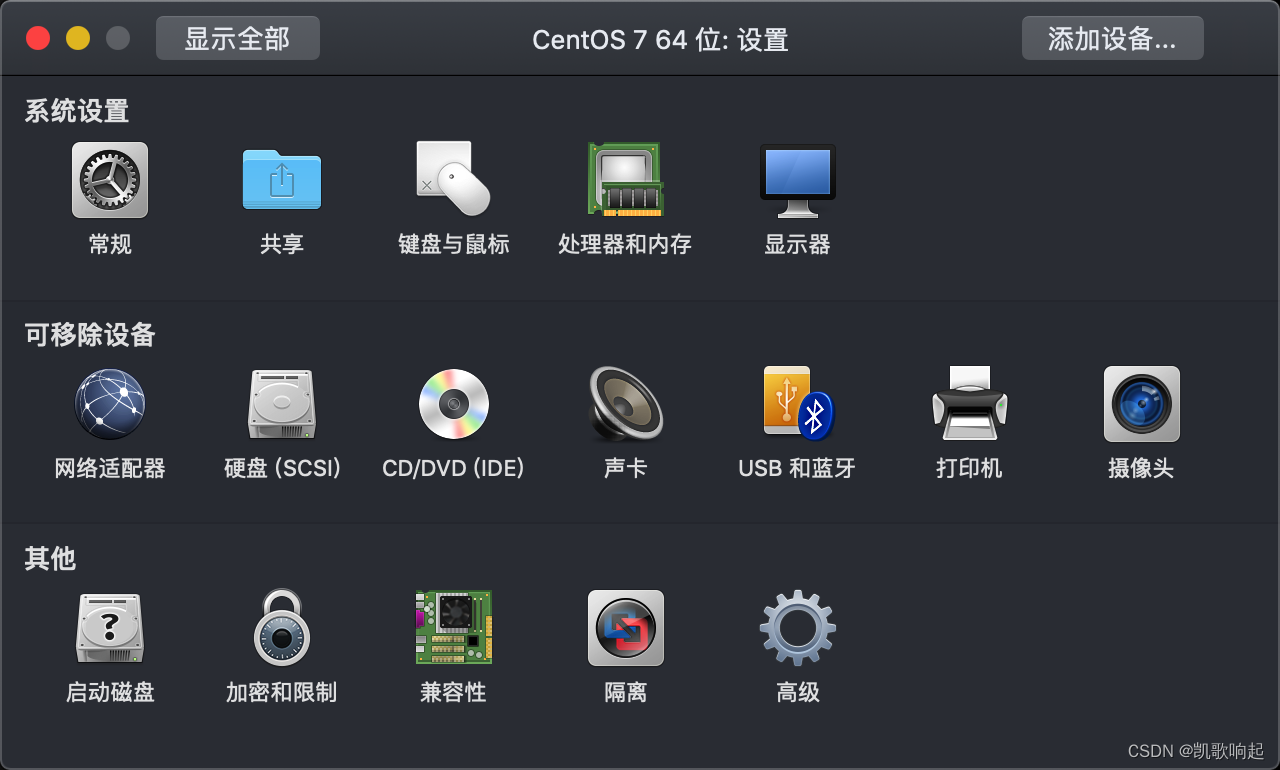Open the 网络适配器 network adapter icon

click(110, 404)
